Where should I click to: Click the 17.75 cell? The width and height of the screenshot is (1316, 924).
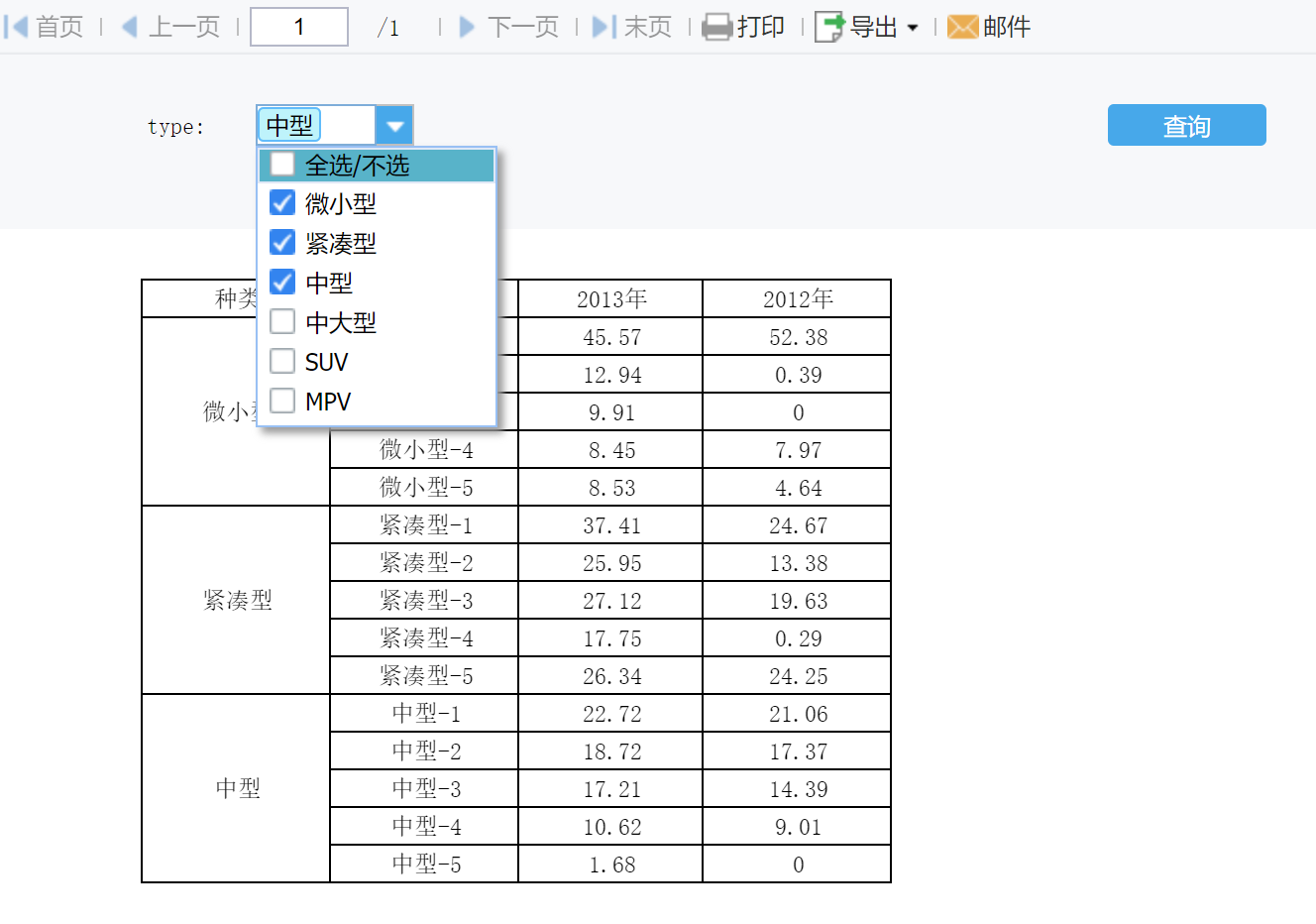tap(610, 637)
